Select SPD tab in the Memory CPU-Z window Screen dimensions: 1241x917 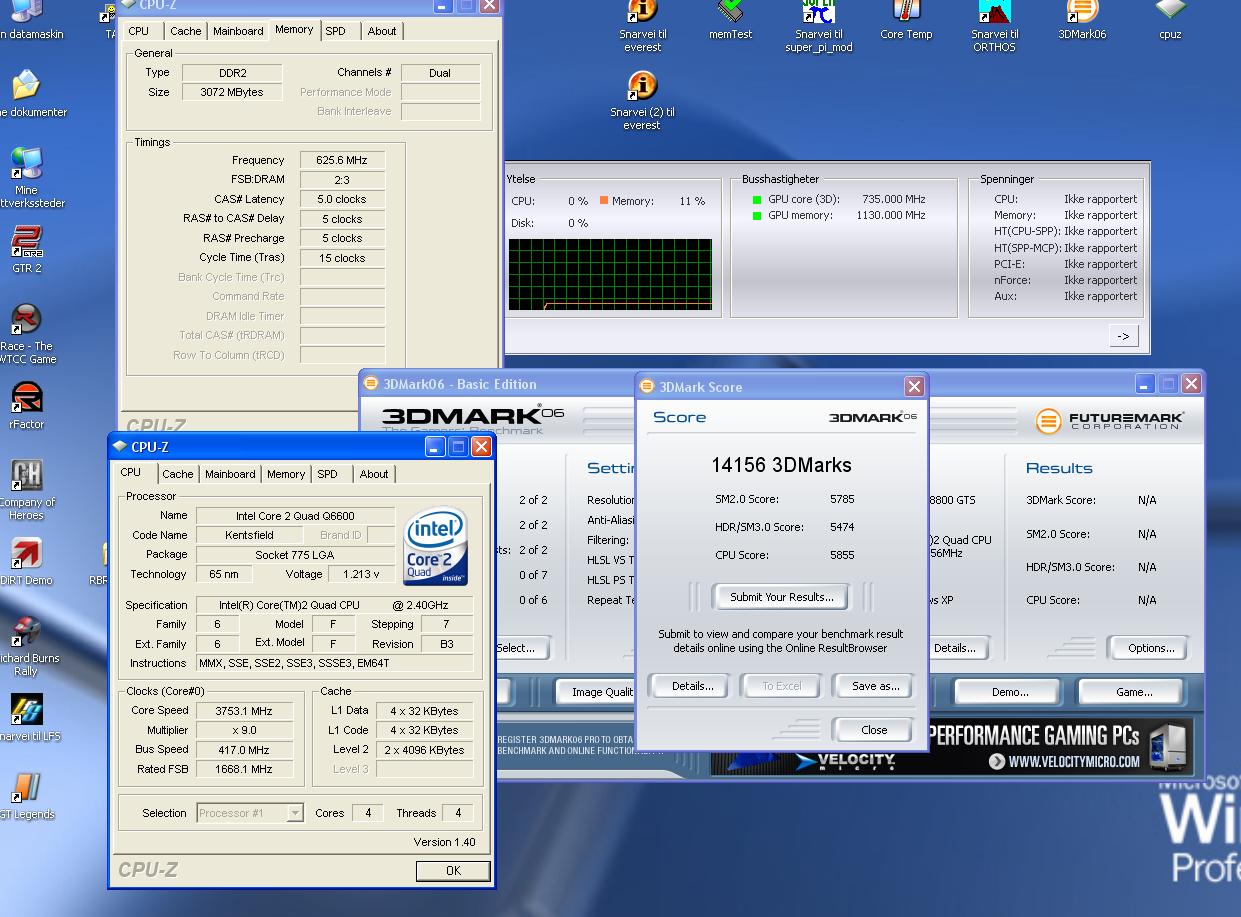point(335,31)
